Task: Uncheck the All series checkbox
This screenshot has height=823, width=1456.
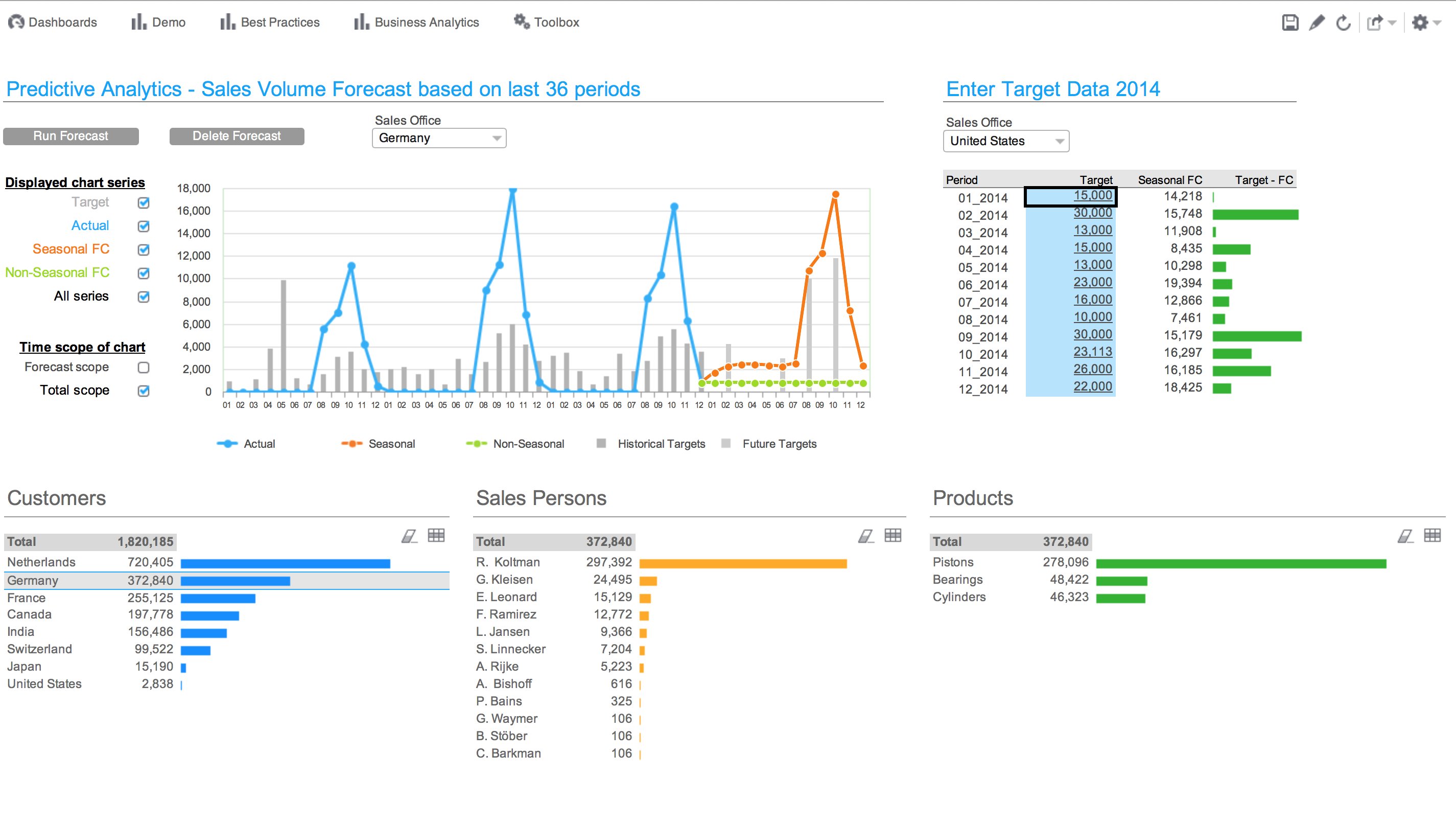Action: click(x=144, y=297)
